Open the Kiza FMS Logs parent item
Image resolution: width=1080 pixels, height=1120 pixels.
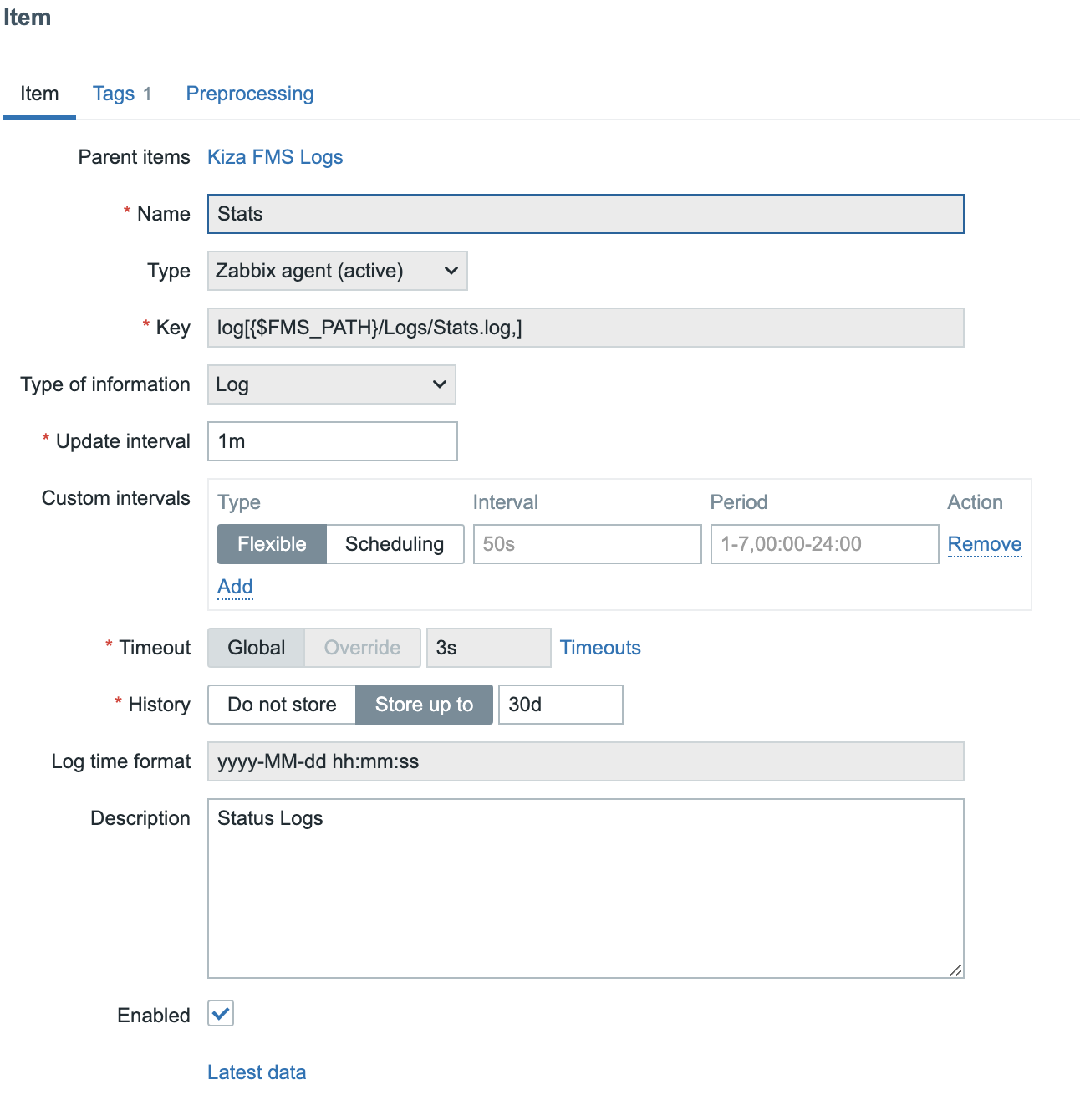[x=275, y=157]
